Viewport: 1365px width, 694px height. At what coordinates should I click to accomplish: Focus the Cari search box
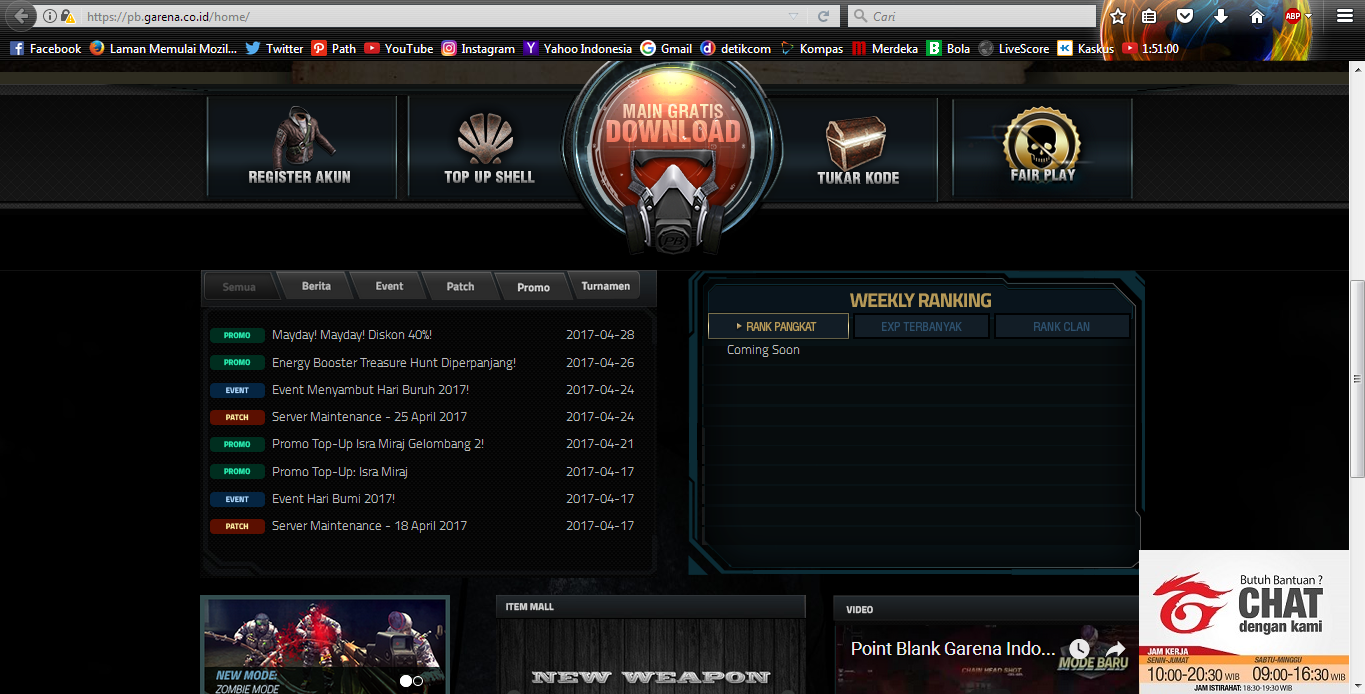point(971,16)
